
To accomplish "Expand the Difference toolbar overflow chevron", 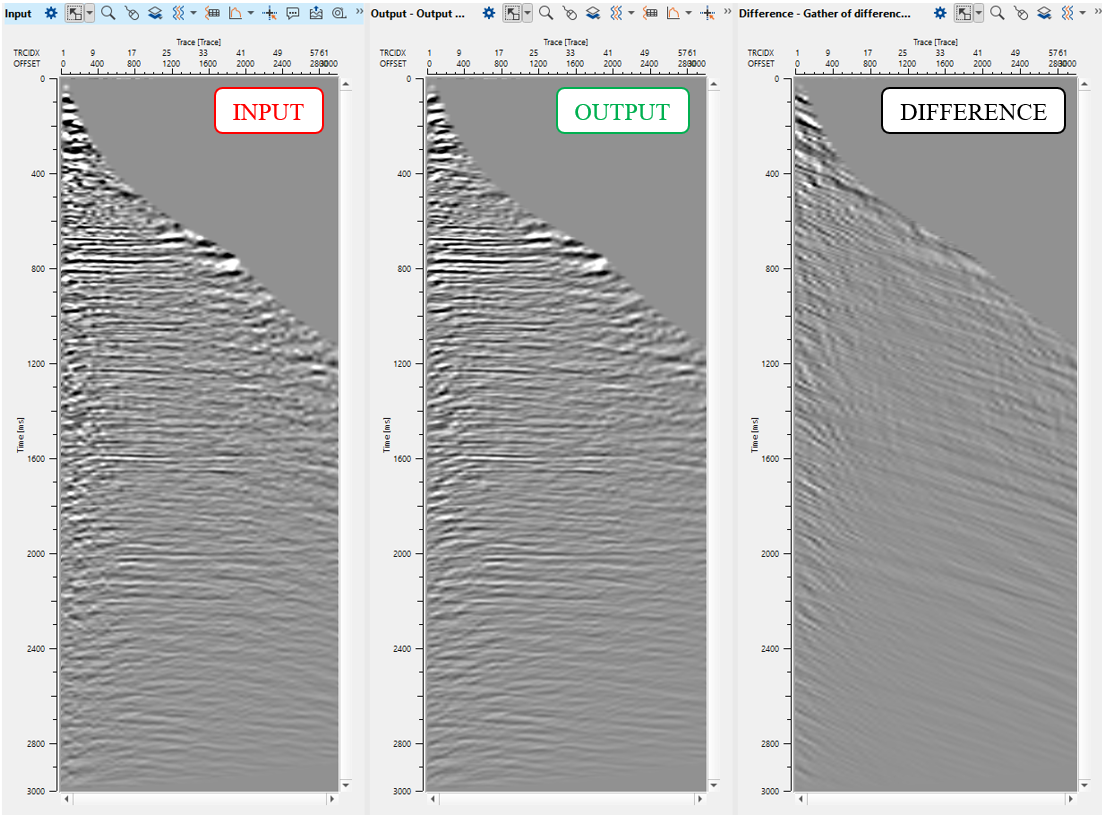I will pos(1095,13).
